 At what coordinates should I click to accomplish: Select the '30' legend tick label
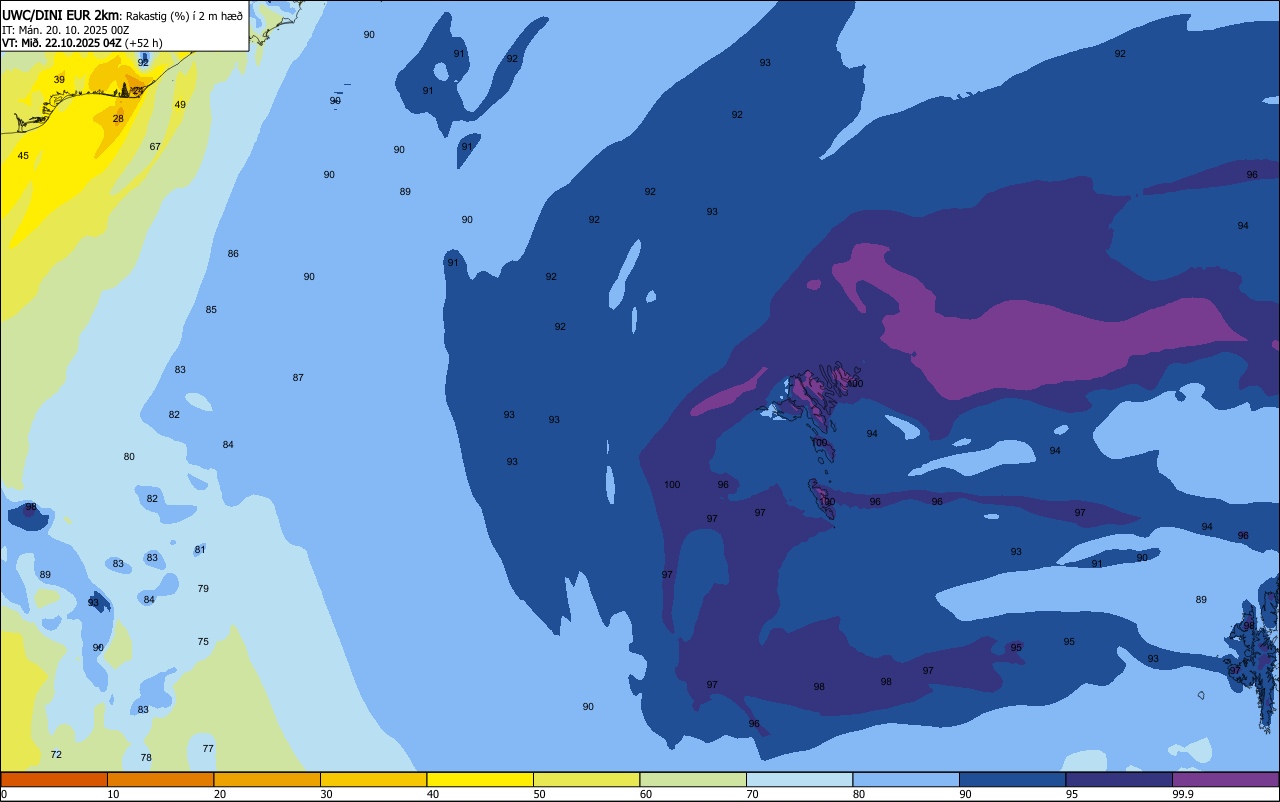326,794
